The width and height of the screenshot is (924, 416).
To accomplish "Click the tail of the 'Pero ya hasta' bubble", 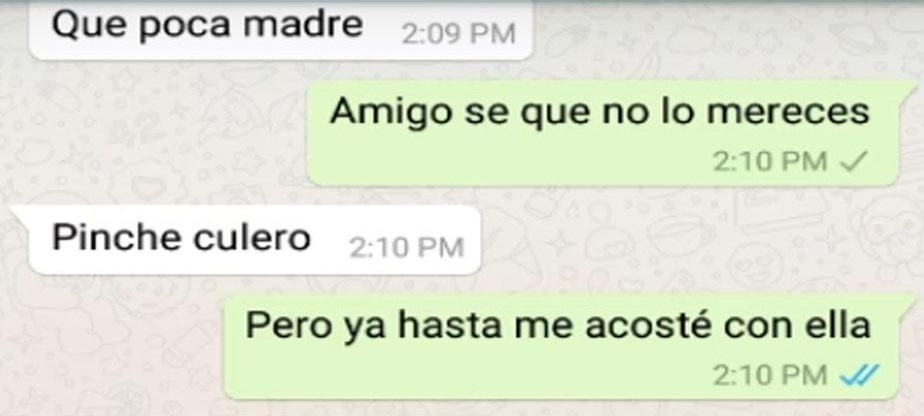I will pyautogui.click(x=906, y=302).
